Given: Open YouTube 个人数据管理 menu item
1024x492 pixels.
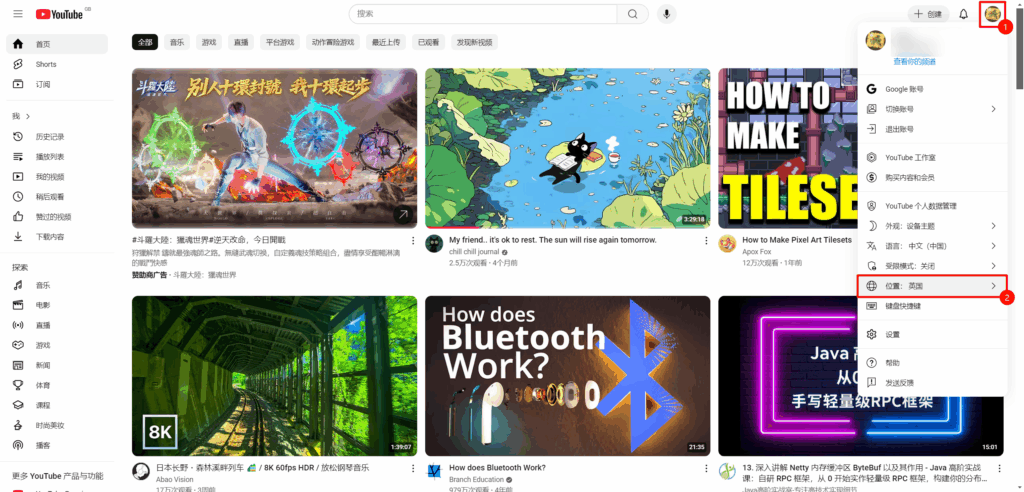Looking at the screenshot, I should 933,206.
